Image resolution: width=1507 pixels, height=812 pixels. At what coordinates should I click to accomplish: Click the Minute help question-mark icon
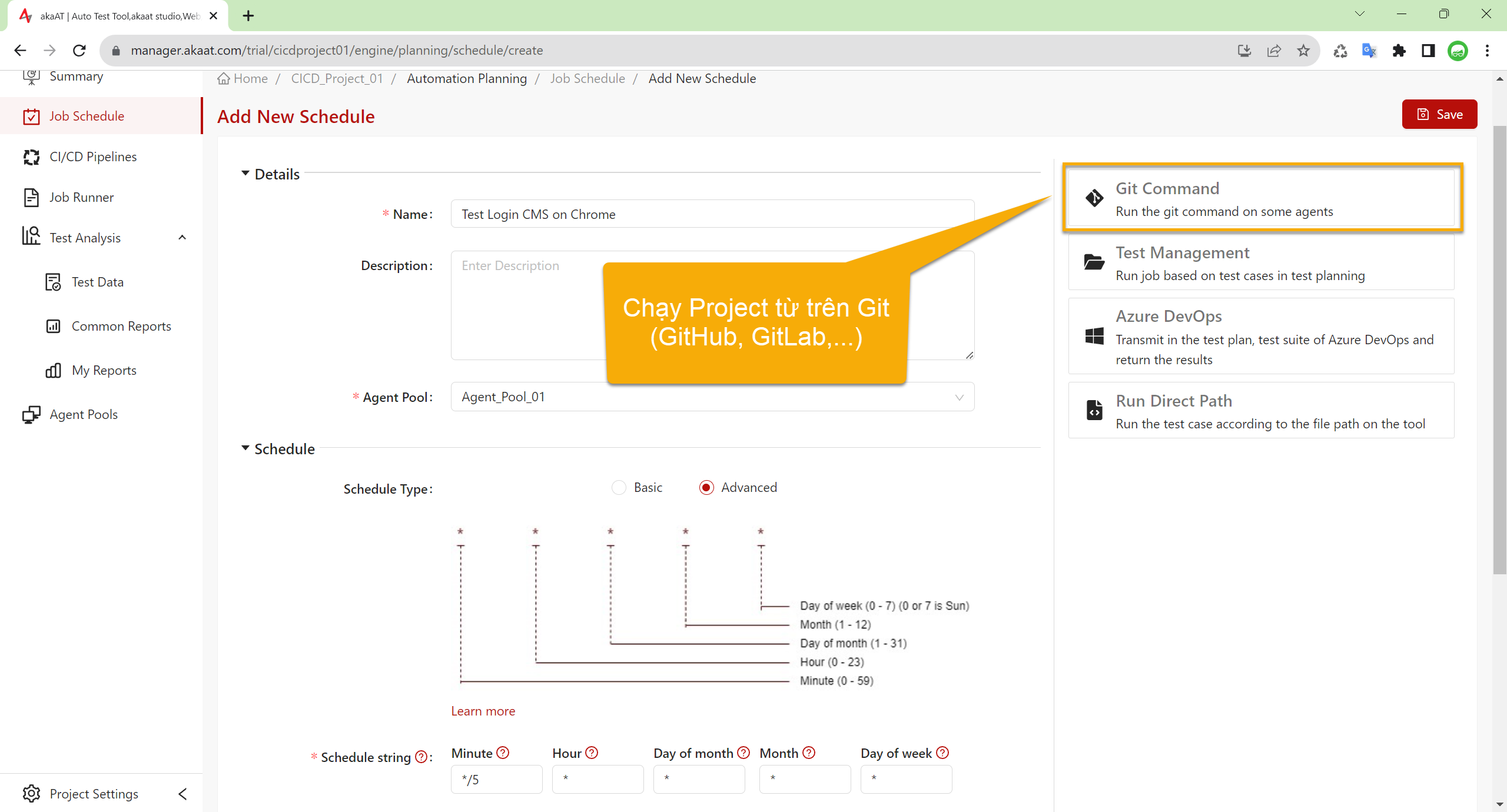pos(502,753)
